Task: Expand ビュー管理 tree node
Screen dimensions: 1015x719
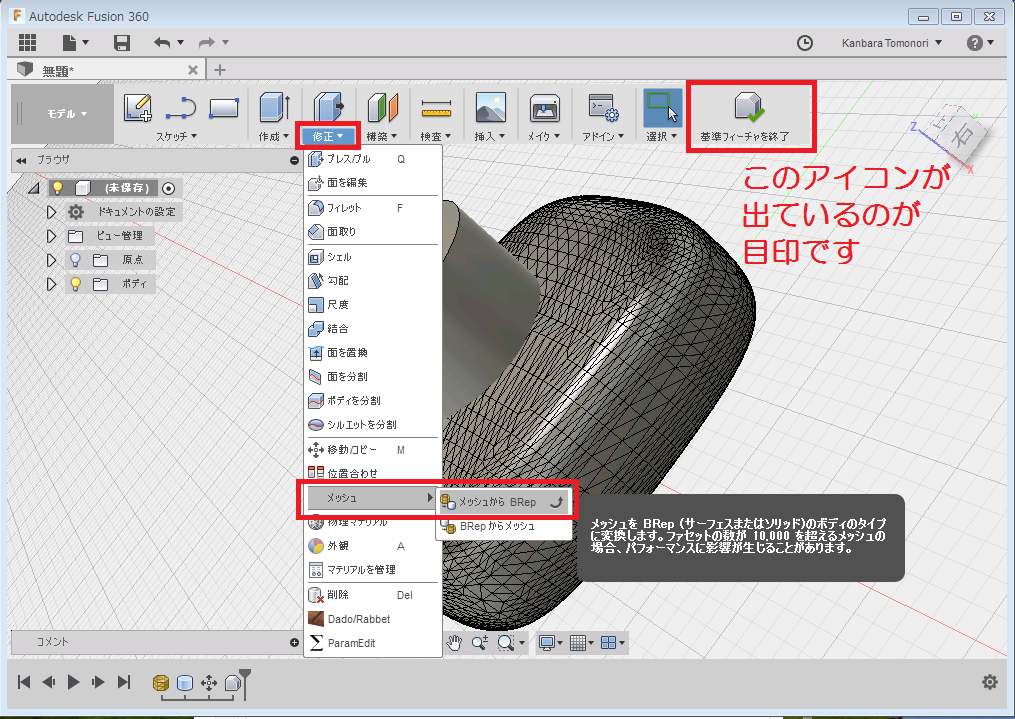Action: (x=51, y=236)
